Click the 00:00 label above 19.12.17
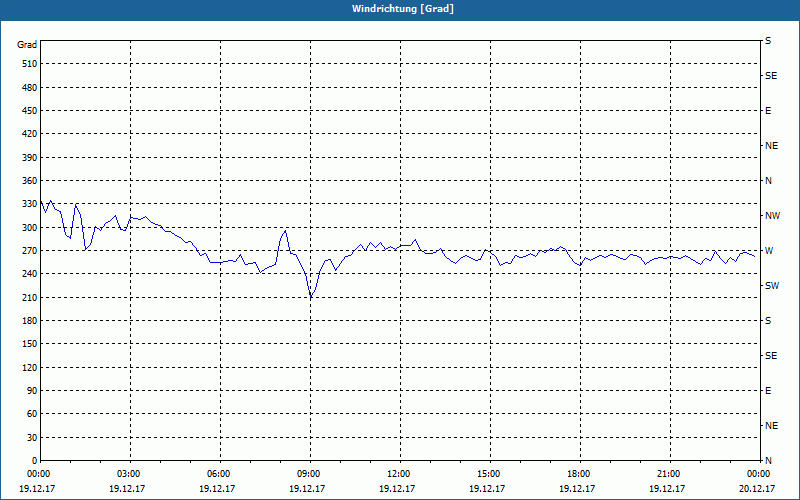 pyautogui.click(x=38, y=474)
